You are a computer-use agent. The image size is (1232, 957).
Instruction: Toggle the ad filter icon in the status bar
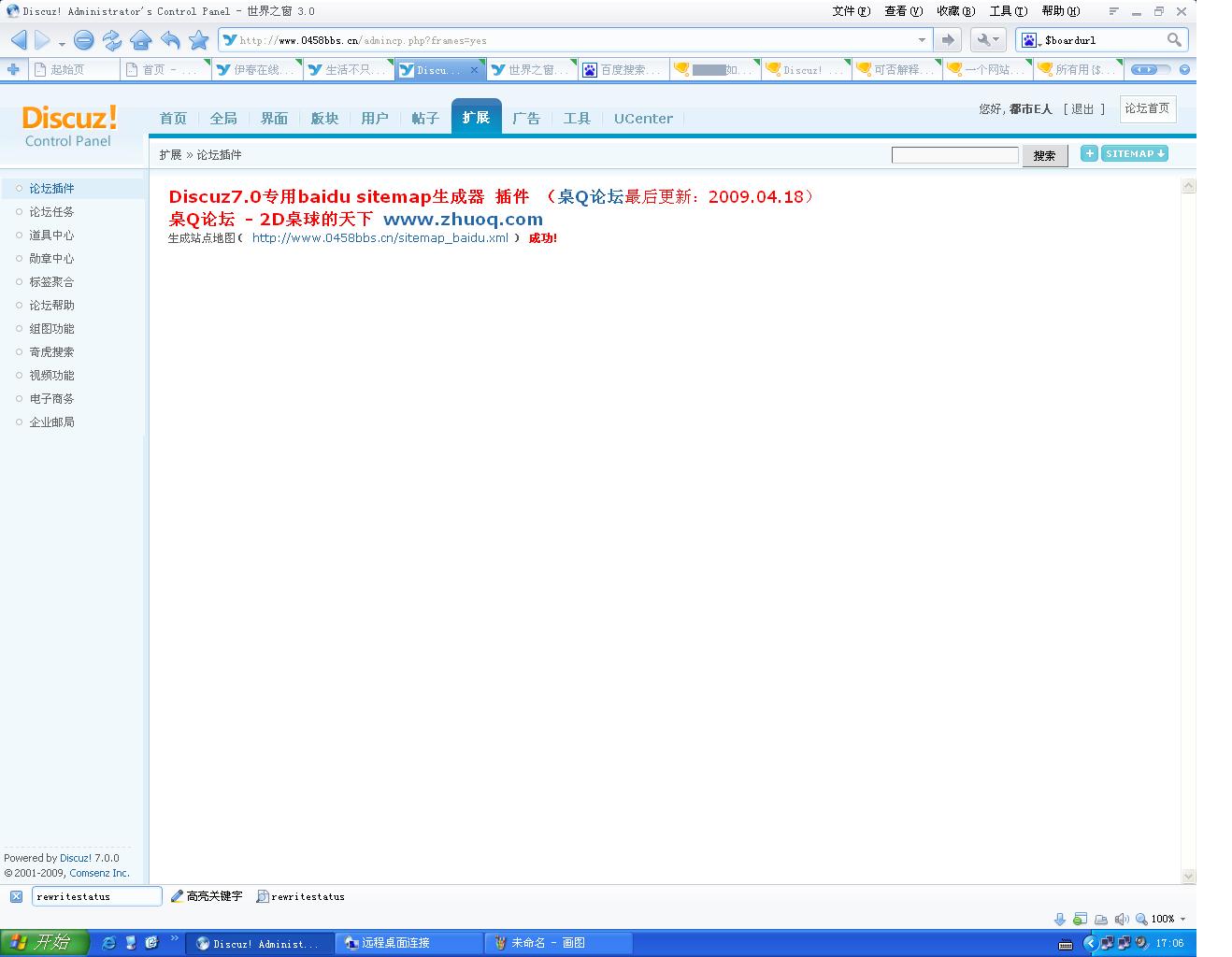[x=1080, y=919]
